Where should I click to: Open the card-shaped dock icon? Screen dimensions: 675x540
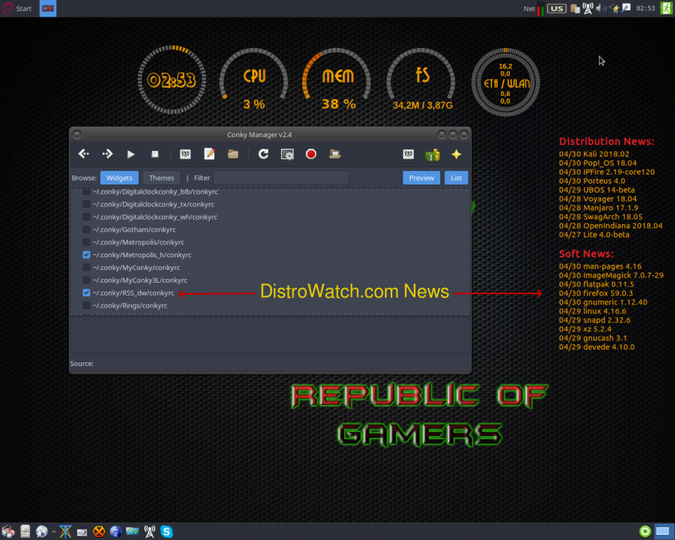(82, 532)
